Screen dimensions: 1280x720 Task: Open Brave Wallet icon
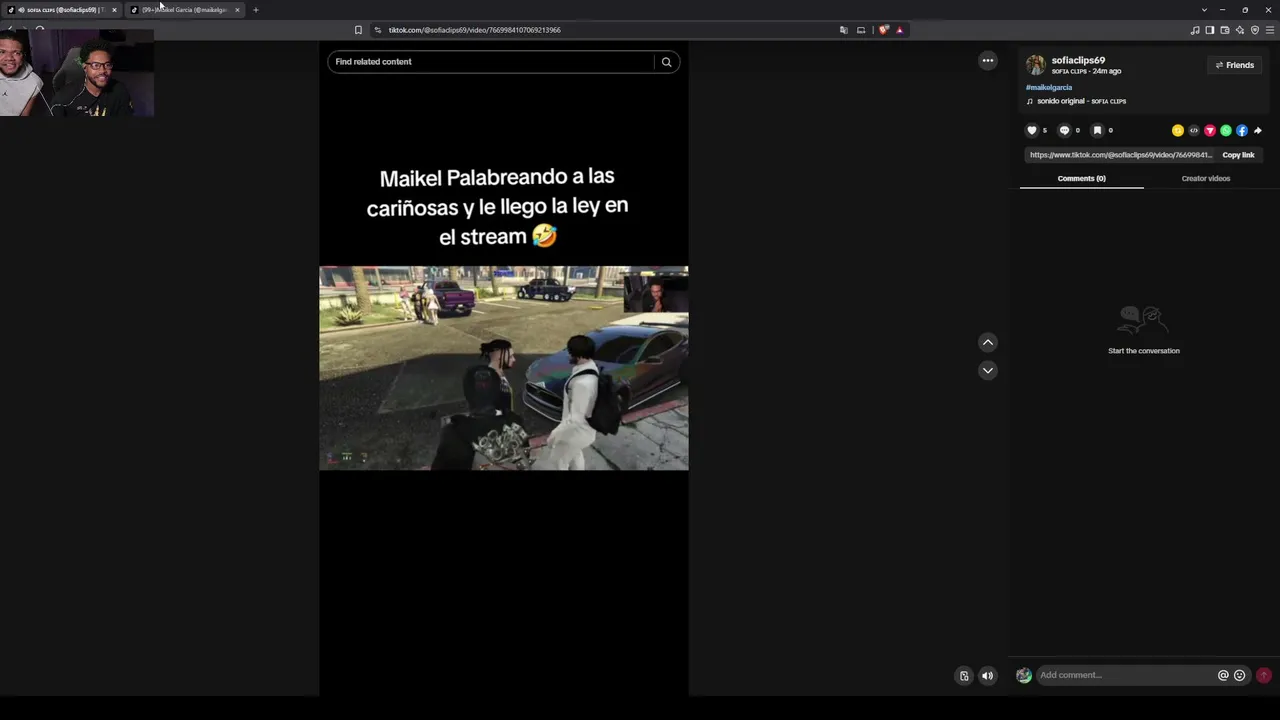(1225, 30)
